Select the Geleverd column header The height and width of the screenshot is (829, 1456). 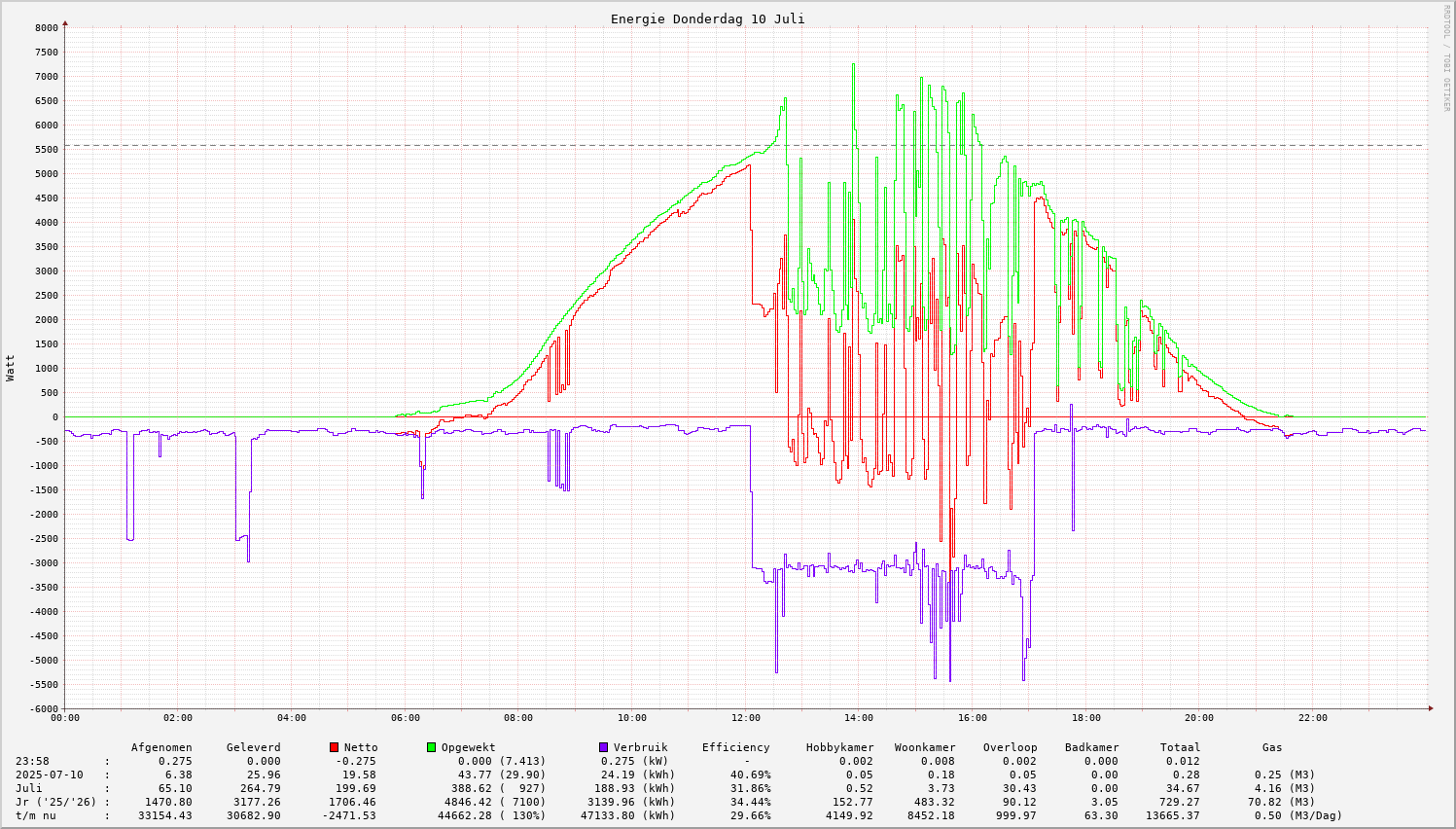point(253,747)
